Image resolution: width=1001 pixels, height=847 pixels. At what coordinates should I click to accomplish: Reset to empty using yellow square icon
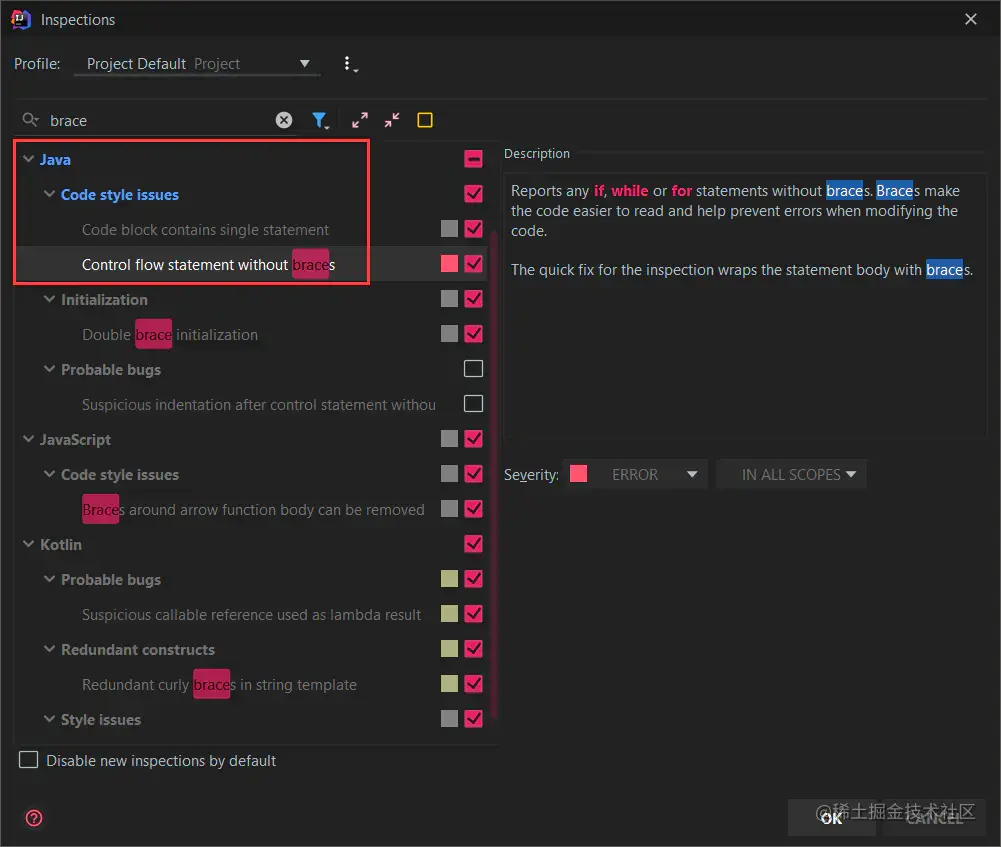pyautogui.click(x=425, y=120)
